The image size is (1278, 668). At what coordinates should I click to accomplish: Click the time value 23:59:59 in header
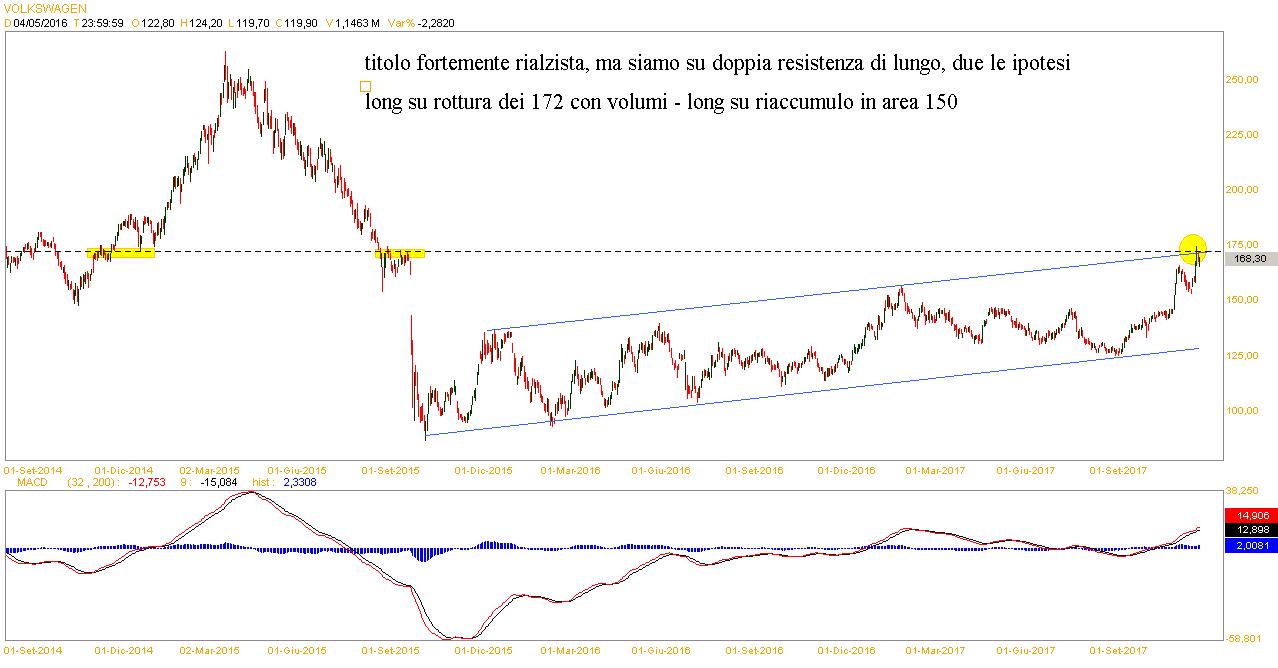click(x=102, y=22)
